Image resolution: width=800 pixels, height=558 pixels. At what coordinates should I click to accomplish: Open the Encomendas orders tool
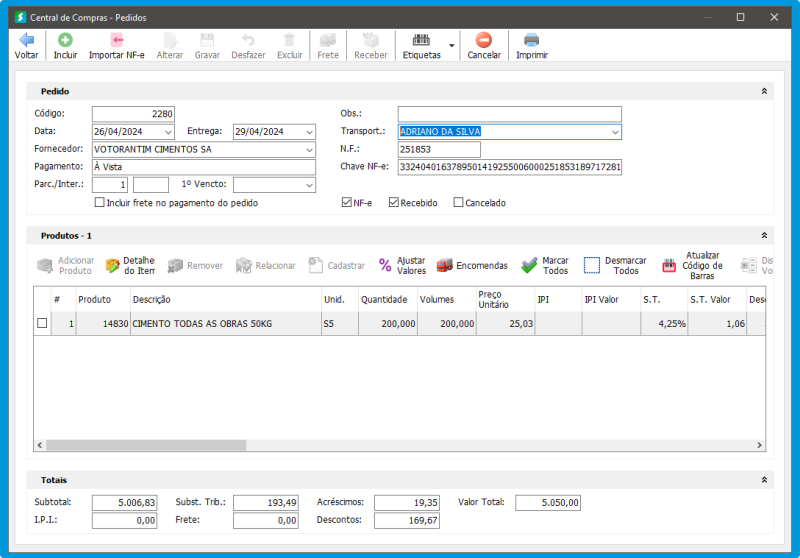pos(445,265)
